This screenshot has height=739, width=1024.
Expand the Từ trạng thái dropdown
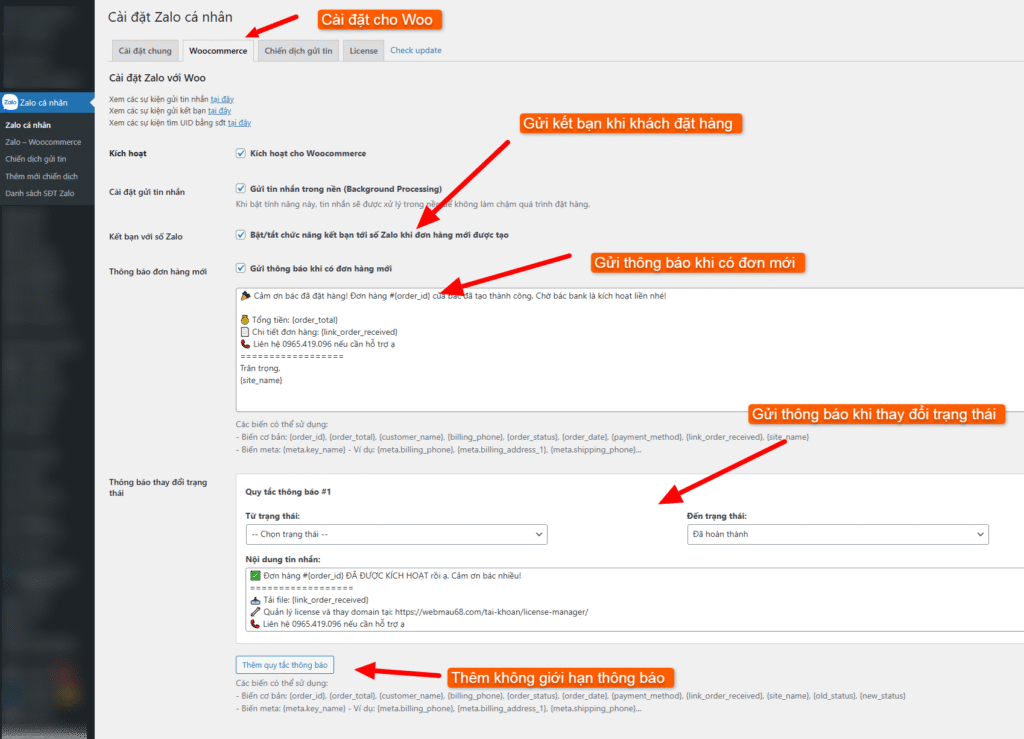pyautogui.click(x=396, y=534)
